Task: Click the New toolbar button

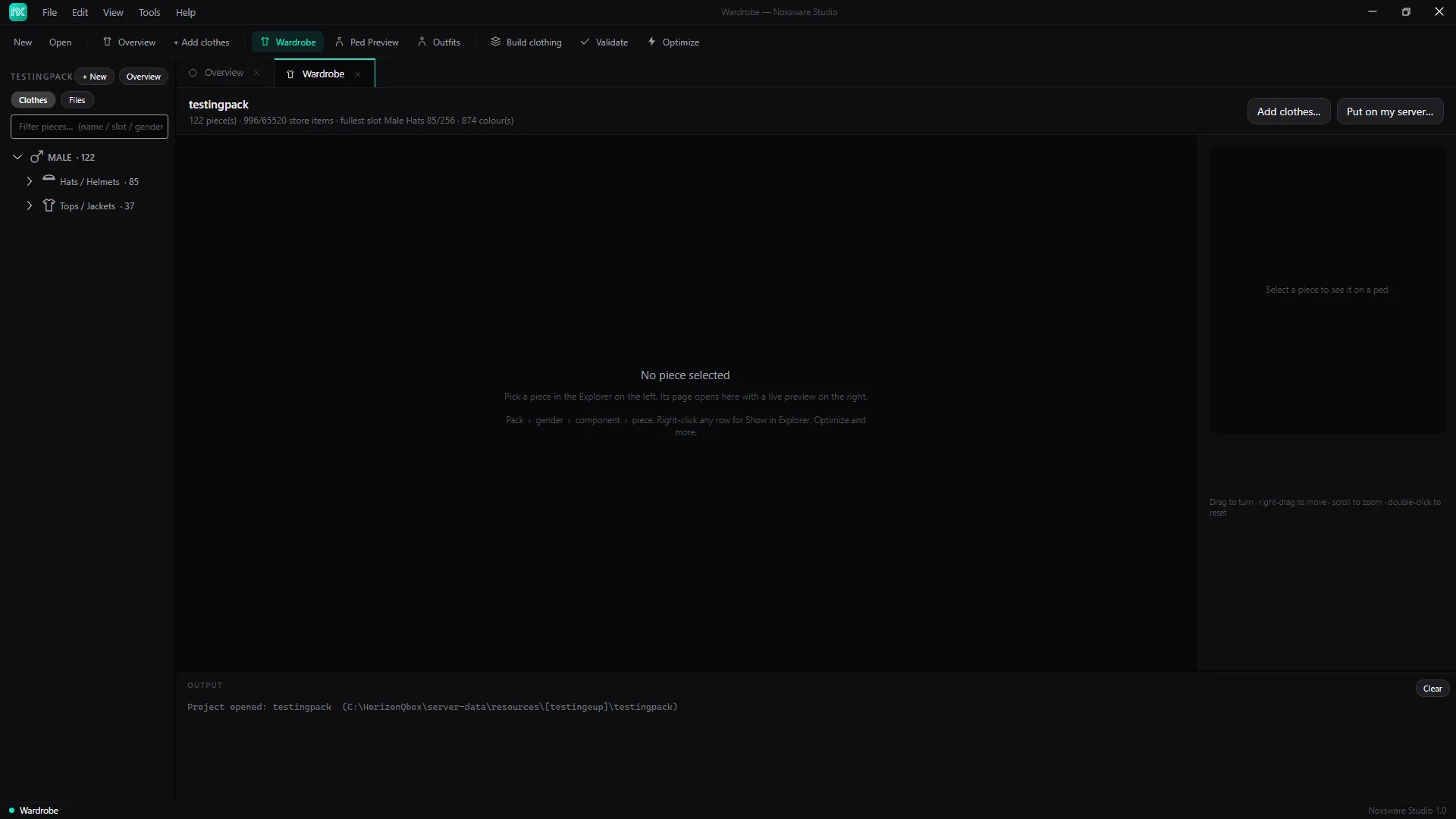Action: tap(23, 42)
